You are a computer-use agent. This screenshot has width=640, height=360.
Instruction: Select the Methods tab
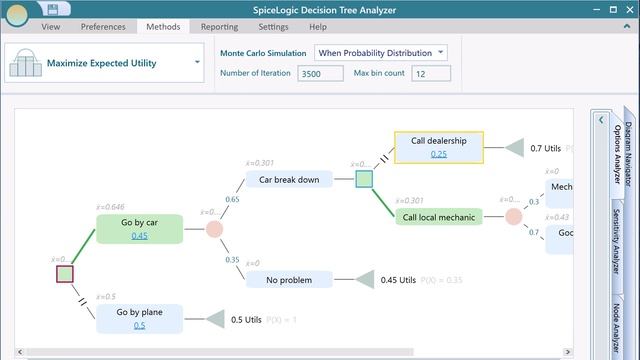click(x=163, y=27)
